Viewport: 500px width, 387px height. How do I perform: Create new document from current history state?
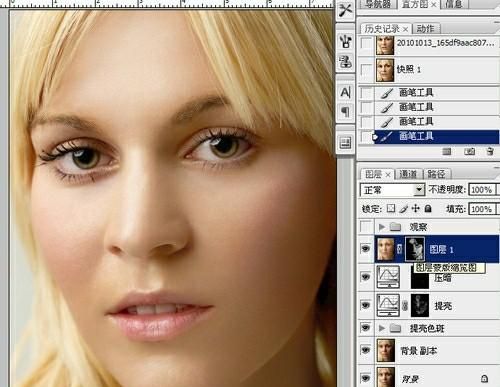(447, 152)
